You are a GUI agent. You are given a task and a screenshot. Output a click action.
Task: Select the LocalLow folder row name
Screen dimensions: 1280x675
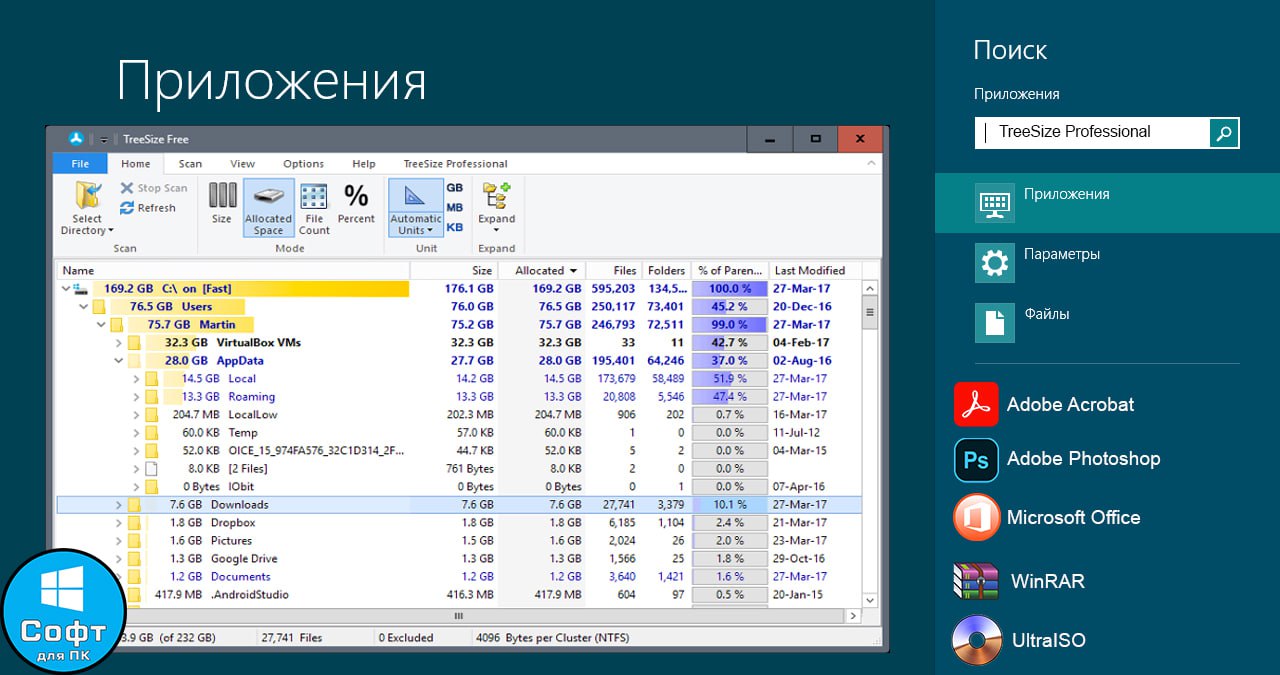(253, 415)
